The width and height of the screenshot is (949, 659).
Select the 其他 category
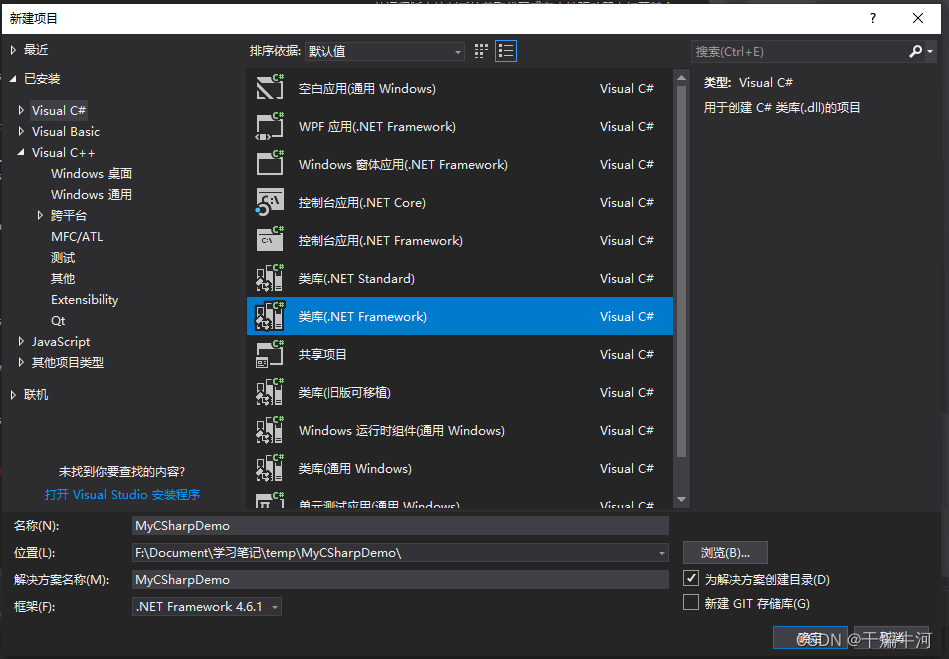click(x=63, y=278)
